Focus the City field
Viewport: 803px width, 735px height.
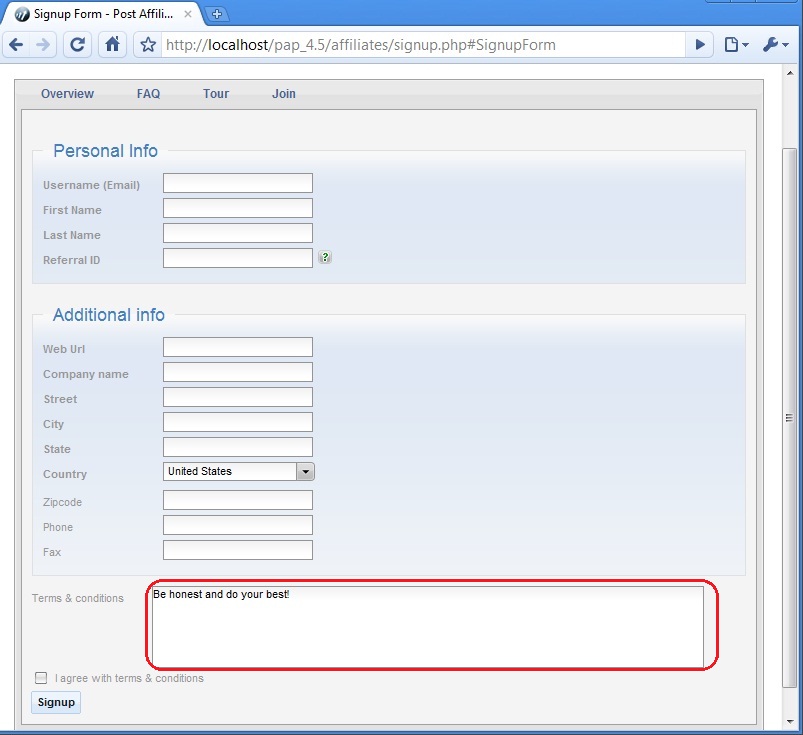(x=238, y=422)
